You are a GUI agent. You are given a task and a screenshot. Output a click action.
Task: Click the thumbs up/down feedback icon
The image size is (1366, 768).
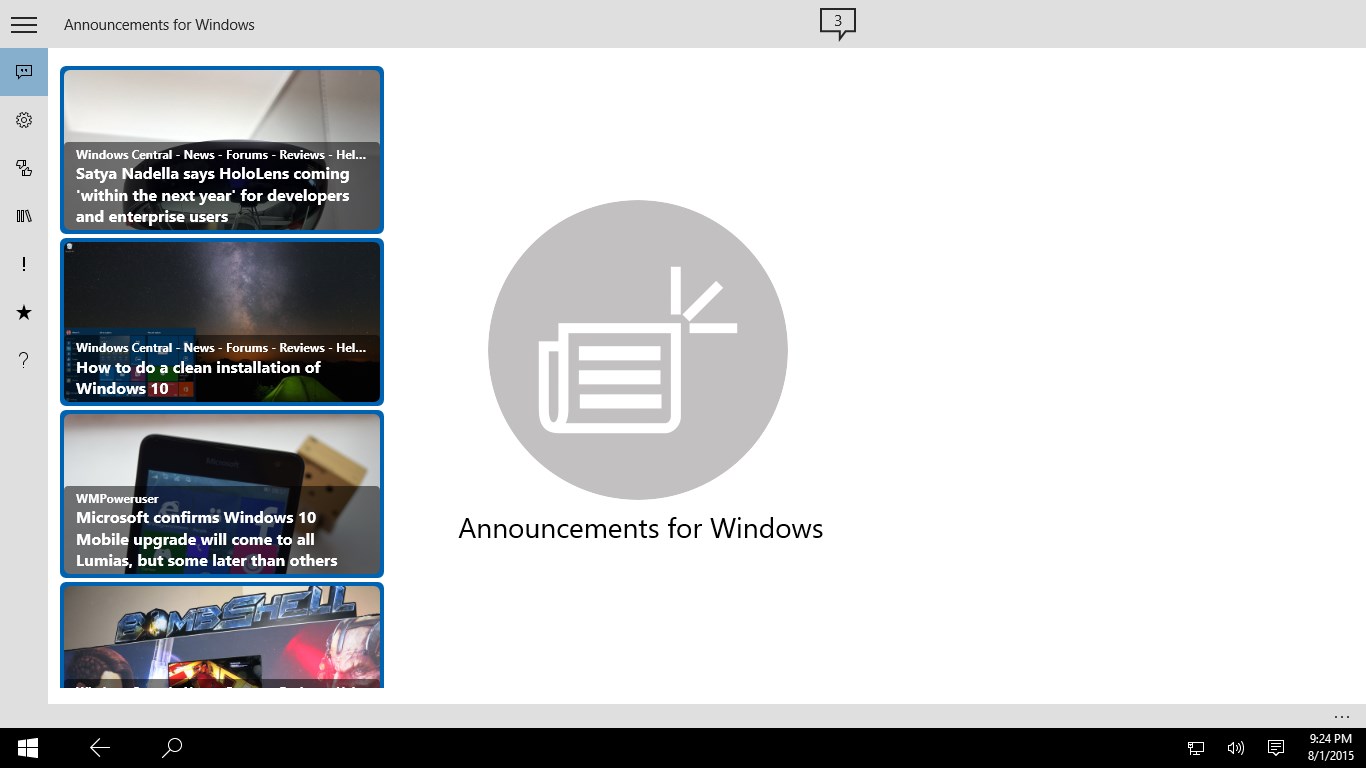pos(24,168)
